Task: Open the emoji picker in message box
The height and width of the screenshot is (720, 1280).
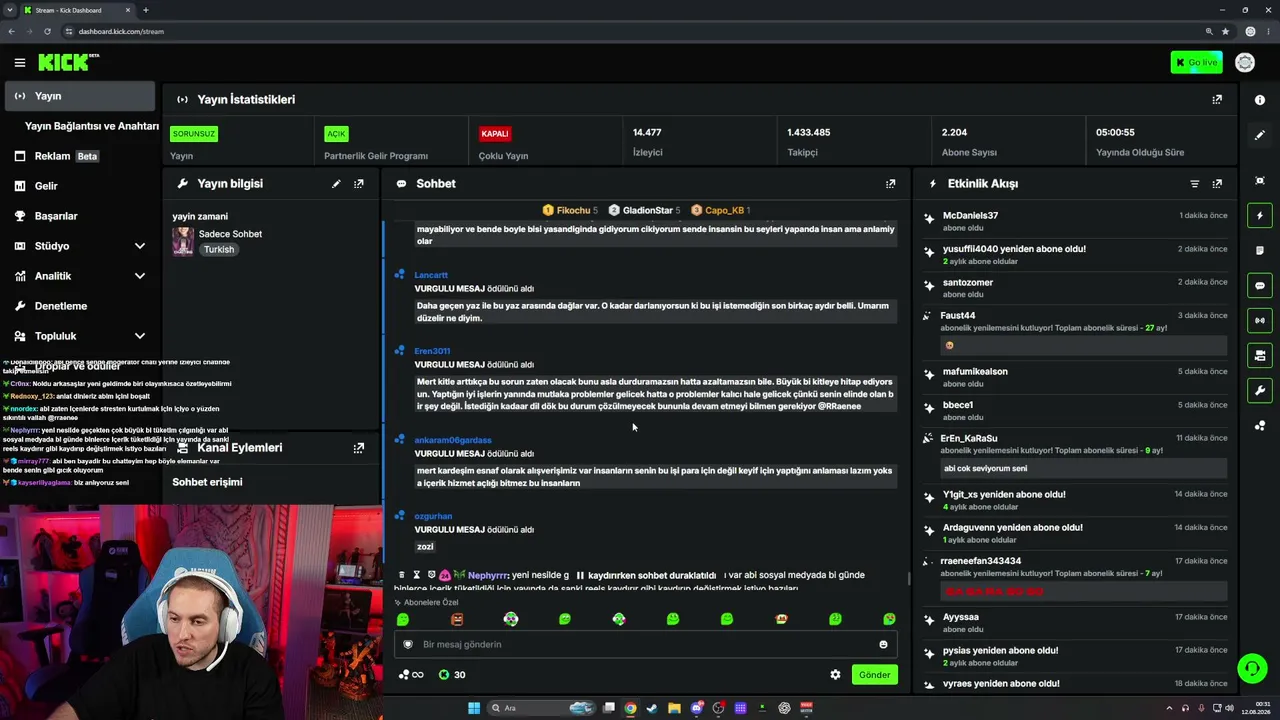Action: pos(883,645)
